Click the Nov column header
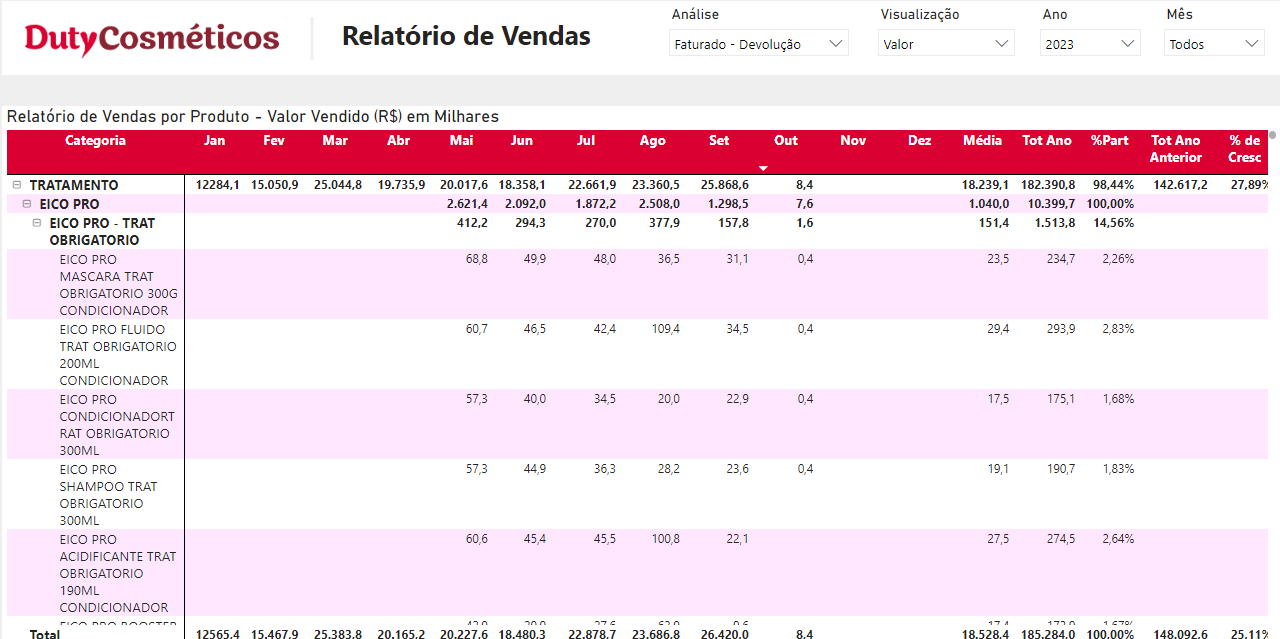 click(x=853, y=141)
